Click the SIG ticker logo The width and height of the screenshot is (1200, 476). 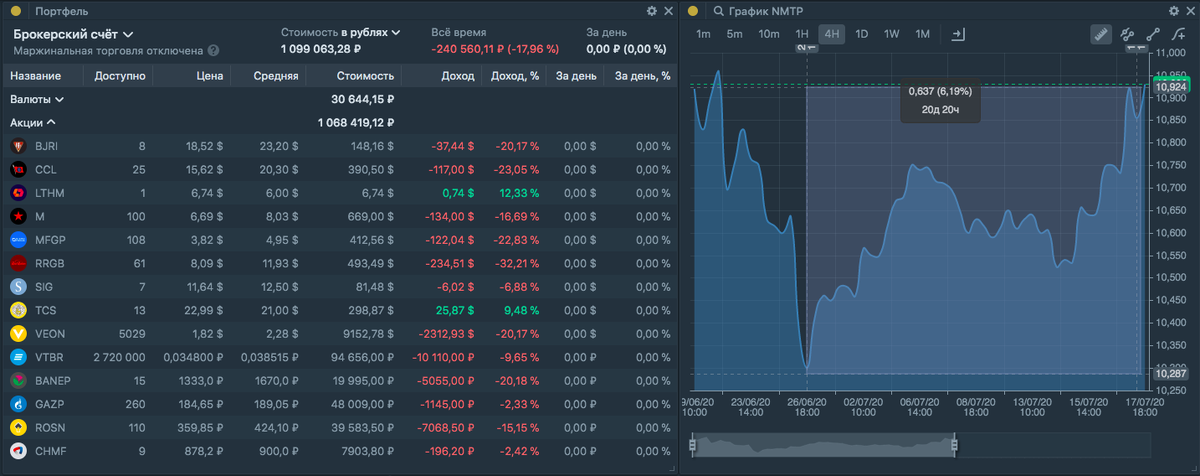pyautogui.click(x=18, y=287)
